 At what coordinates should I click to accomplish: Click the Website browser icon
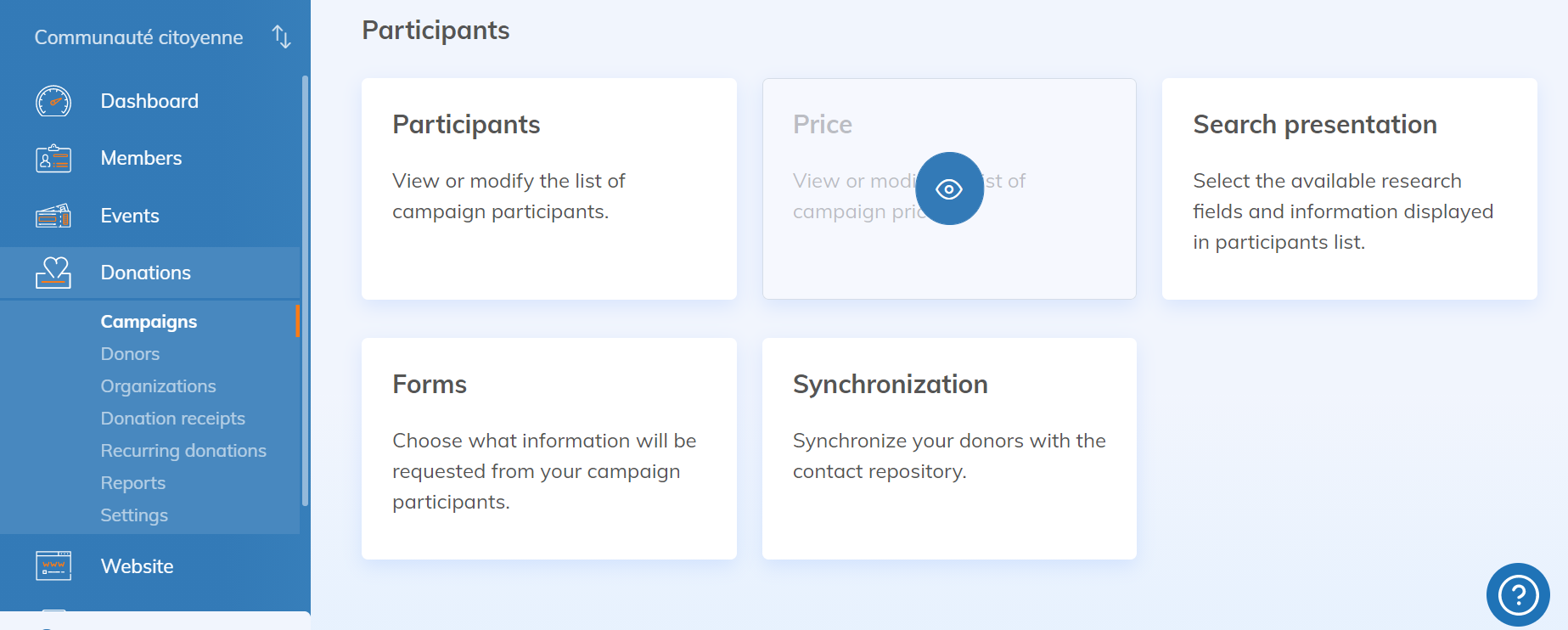pos(53,565)
